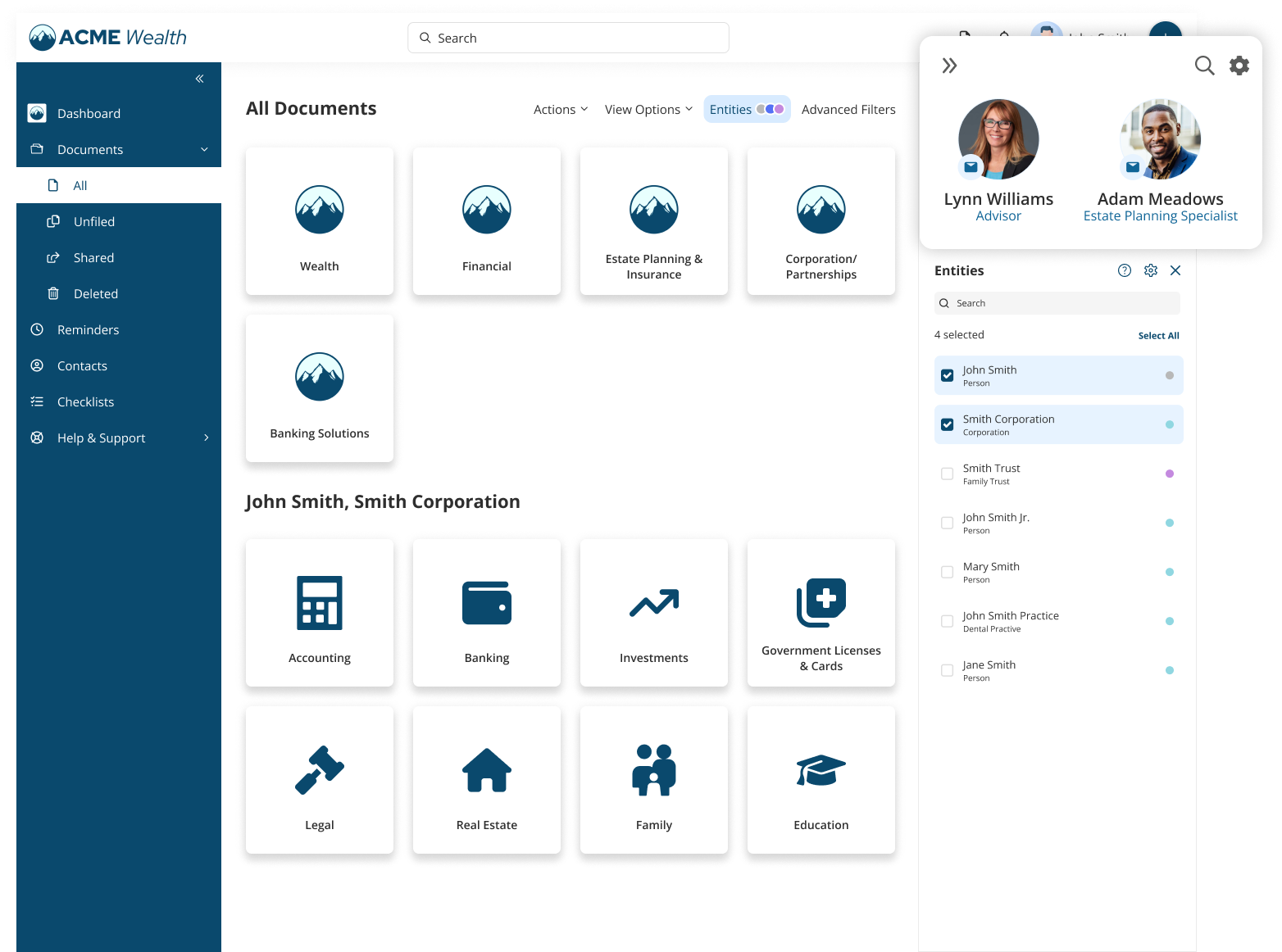
Task: Click the Select All link in Entities
Action: [1158, 335]
